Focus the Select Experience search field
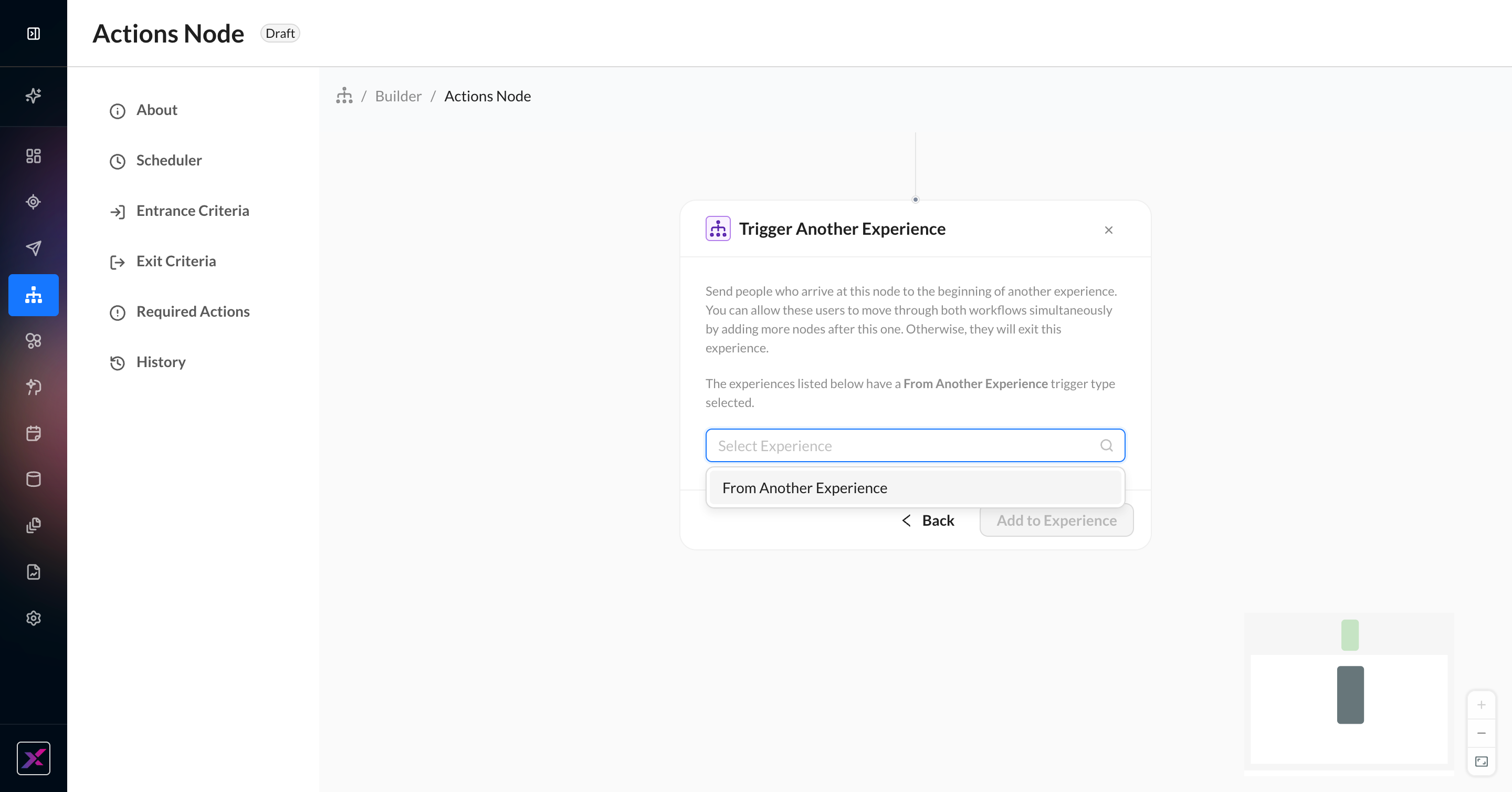 (x=915, y=445)
